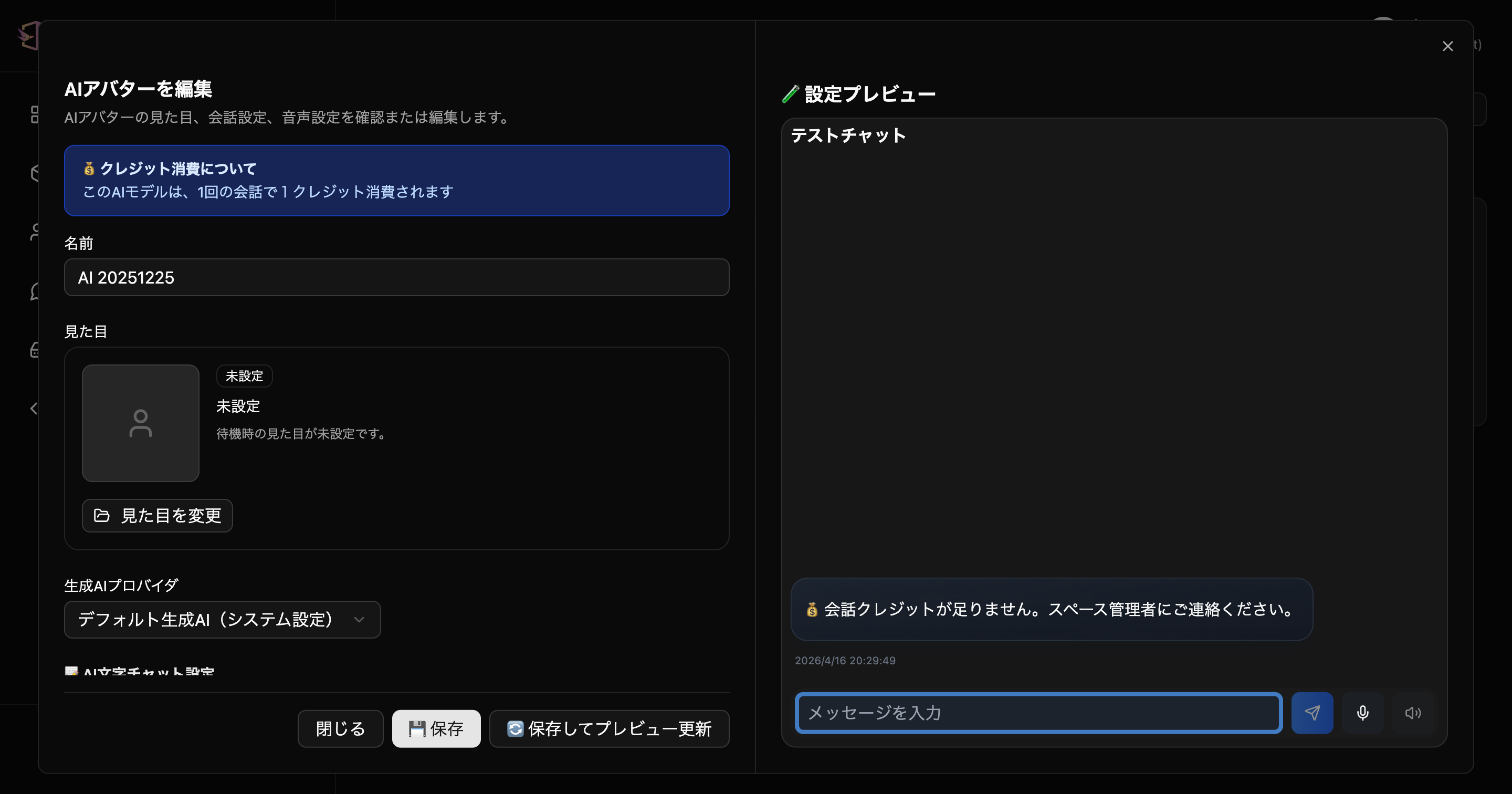
Task: Click the 保存 button
Action: pyautogui.click(x=436, y=729)
